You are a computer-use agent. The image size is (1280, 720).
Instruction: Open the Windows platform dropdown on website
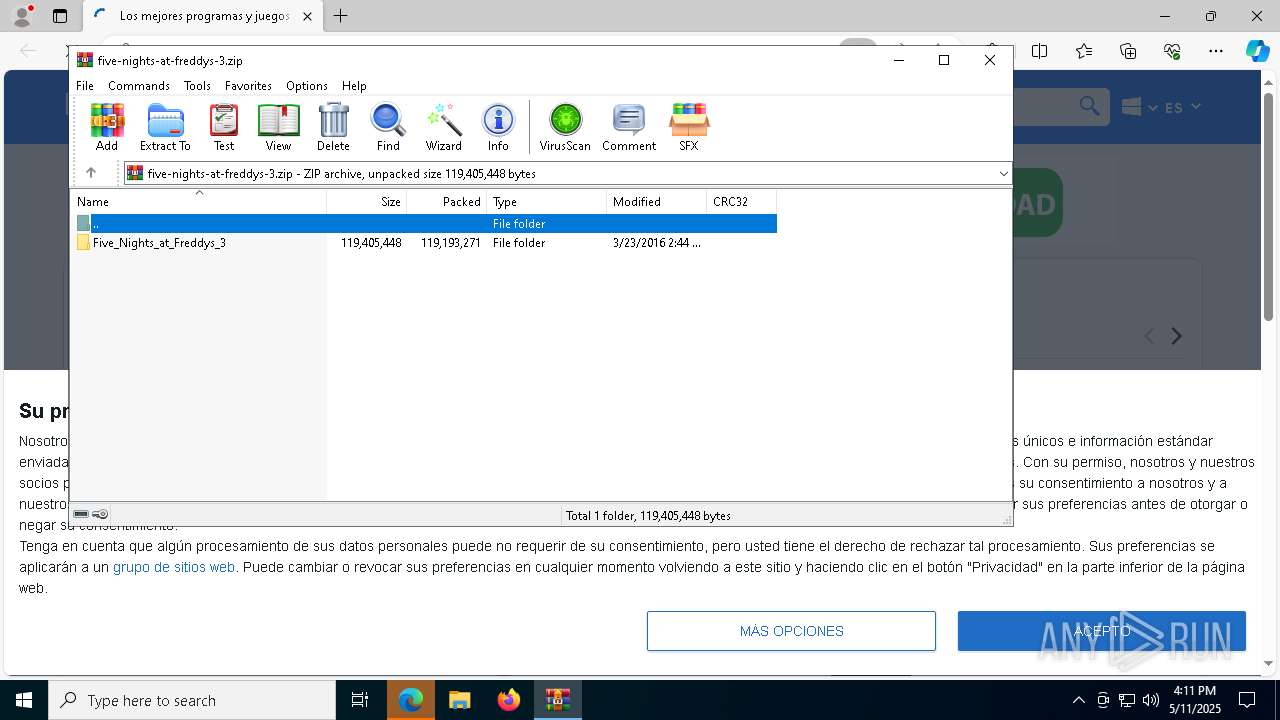pos(1139,107)
